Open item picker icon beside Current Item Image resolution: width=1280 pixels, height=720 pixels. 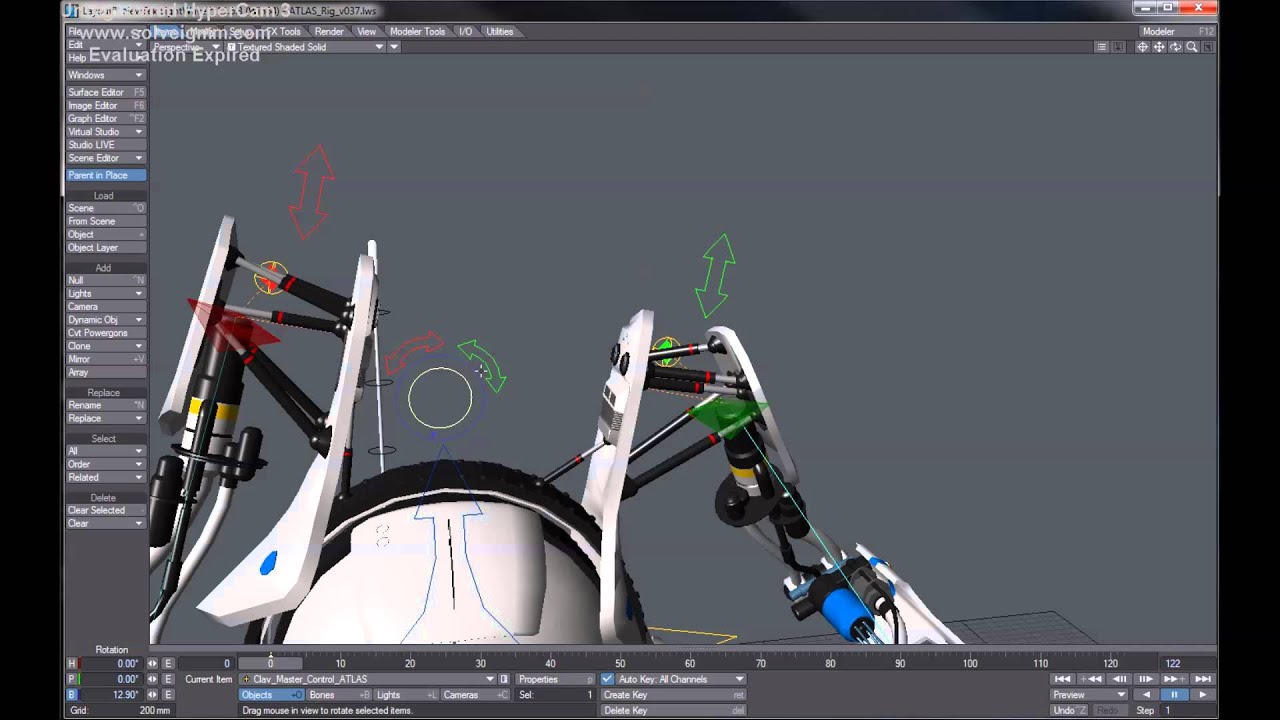point(504,679)
